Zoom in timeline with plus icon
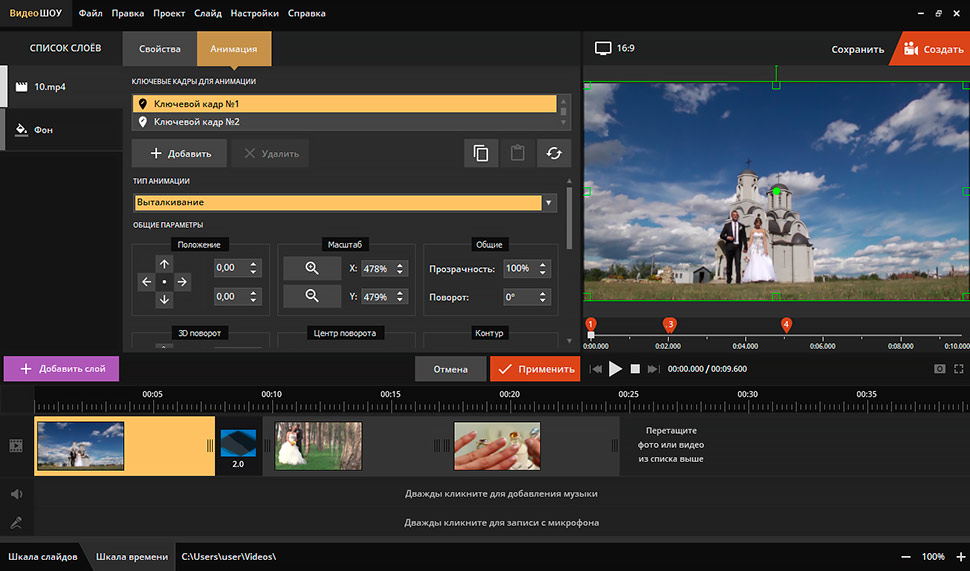This screenshot has height=571, width=970. (961, 557)
